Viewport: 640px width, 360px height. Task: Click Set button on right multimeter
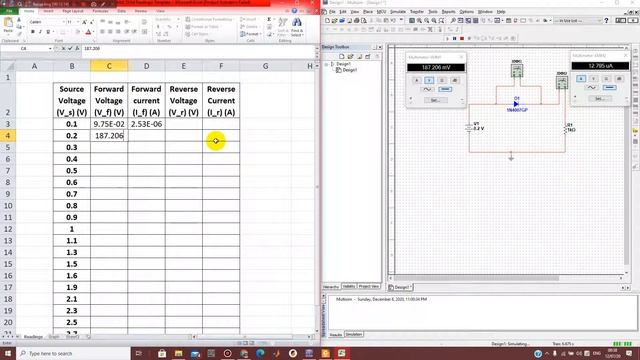[600, 99]
